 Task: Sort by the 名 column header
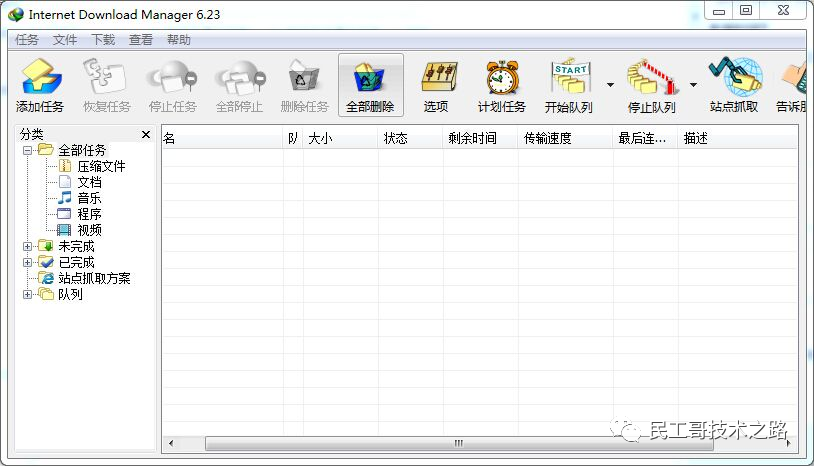tap(222, 139)
